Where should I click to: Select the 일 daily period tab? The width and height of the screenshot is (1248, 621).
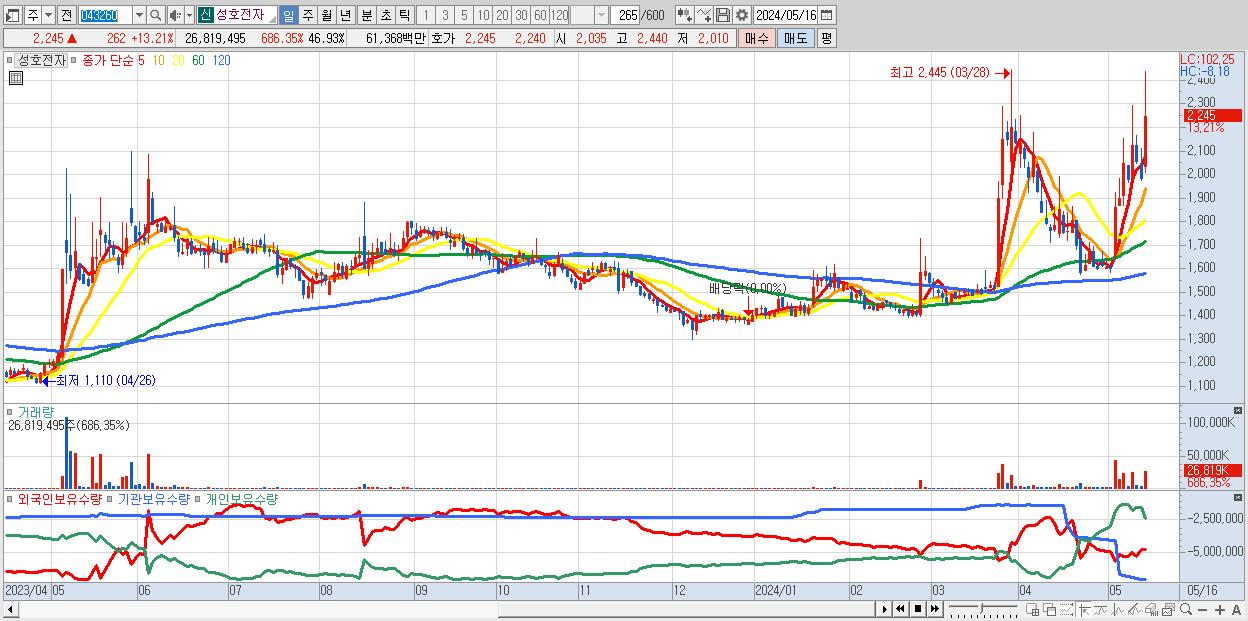pyautogui.click(x=288, y=16)
